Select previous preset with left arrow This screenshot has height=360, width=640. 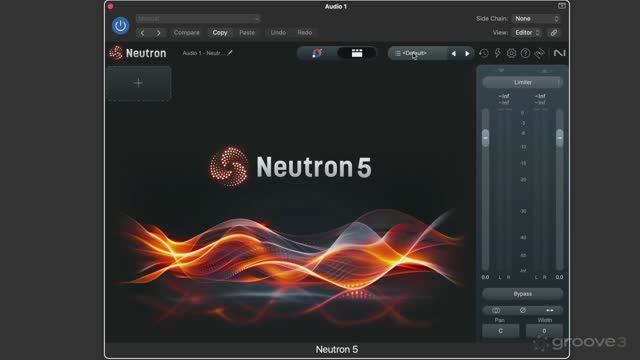pos(453,53)
